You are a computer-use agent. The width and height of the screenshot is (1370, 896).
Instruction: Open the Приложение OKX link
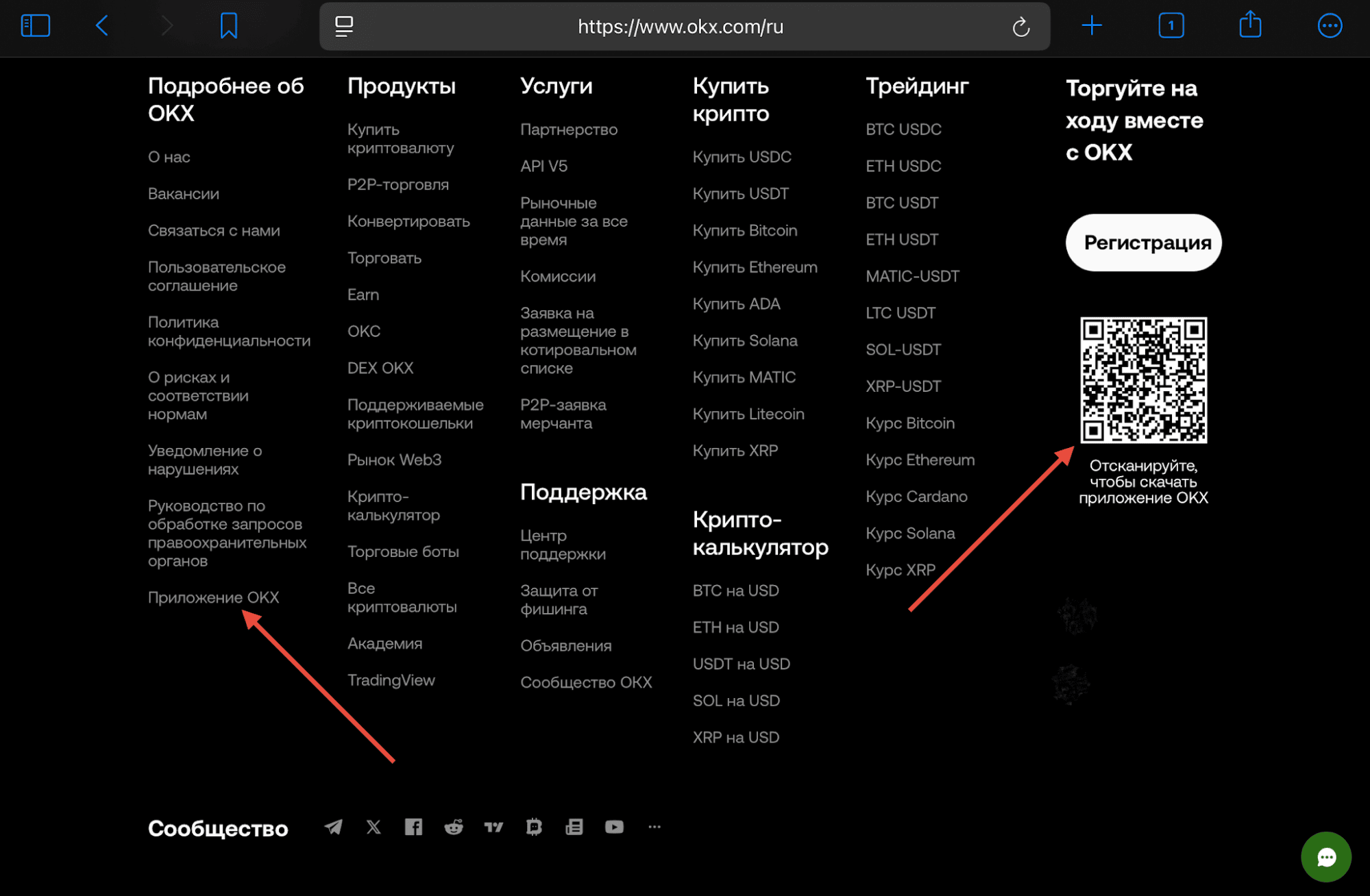213,597
